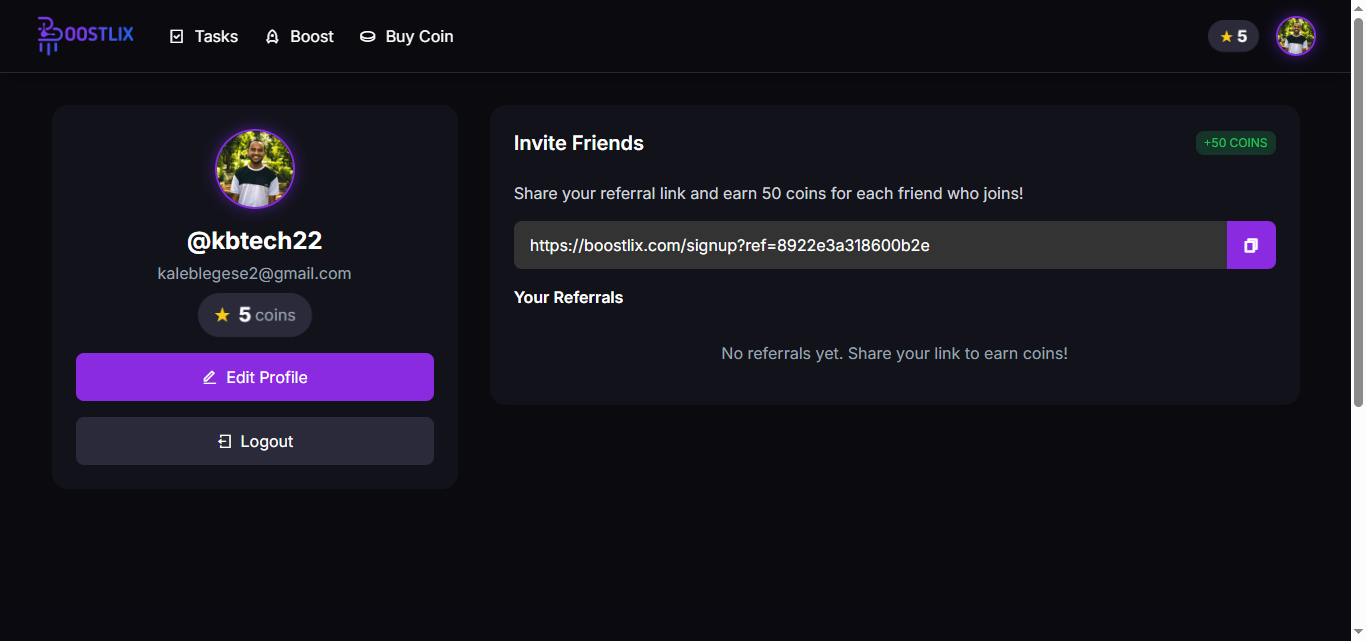Open the Tasks menu item
Viewport: 1366px width, 641px height.
click(x=216, y=37)
